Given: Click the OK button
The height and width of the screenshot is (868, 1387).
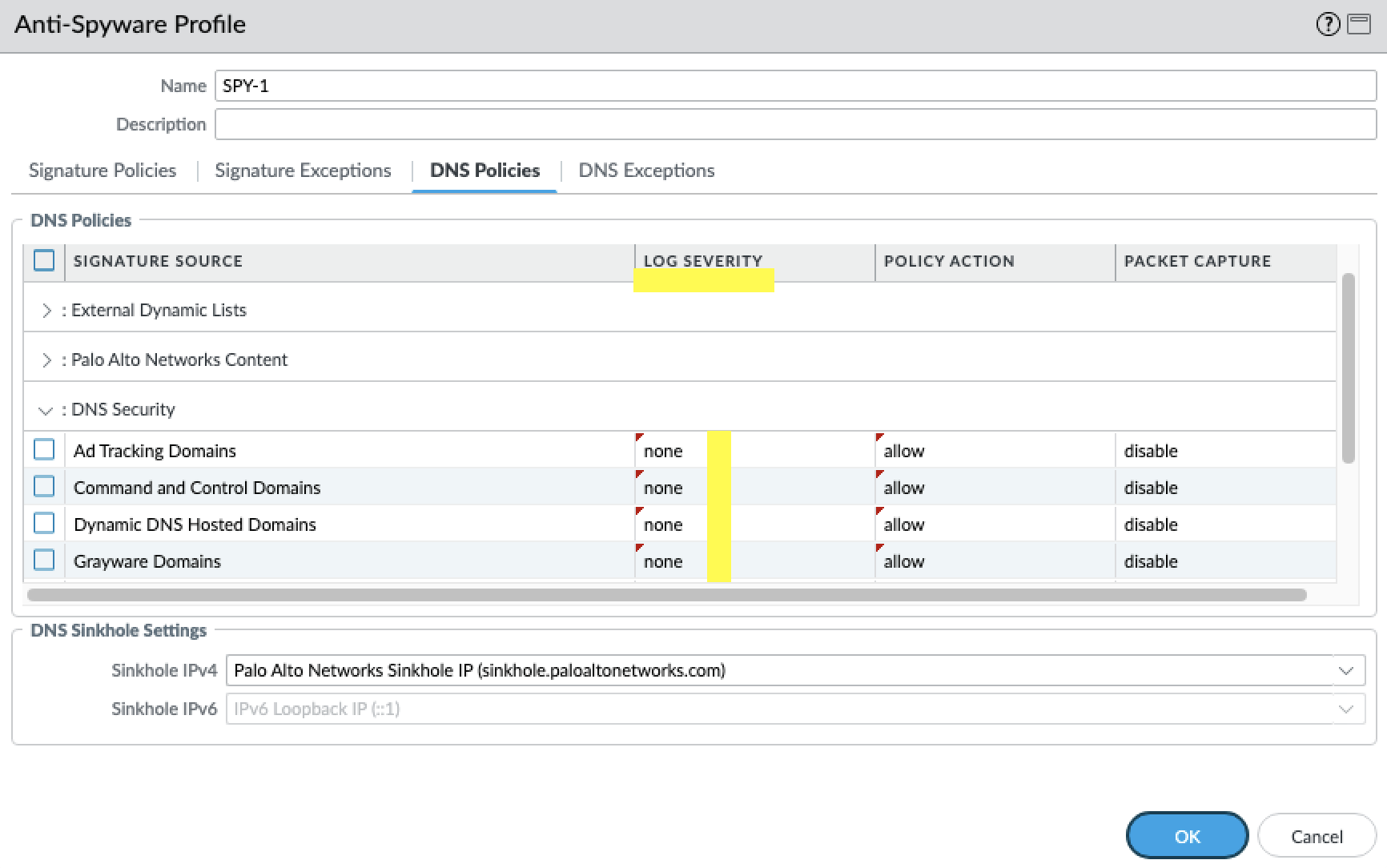Looking at the screenshot, I should tap(1187, 836).
